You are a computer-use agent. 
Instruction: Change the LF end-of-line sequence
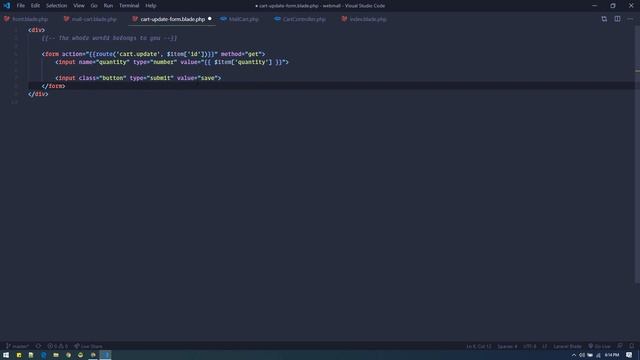click(x=544, y=346)
